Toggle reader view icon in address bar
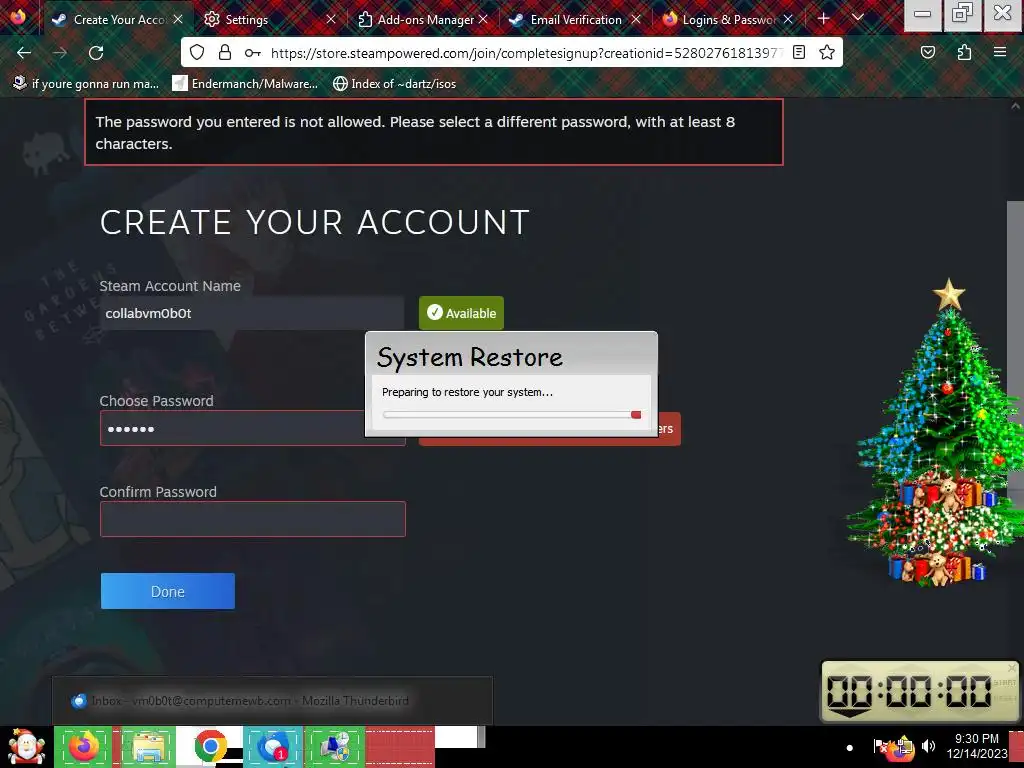Image resolution: width=1024 pixels, height=768 pixels. tap(799, 52)
